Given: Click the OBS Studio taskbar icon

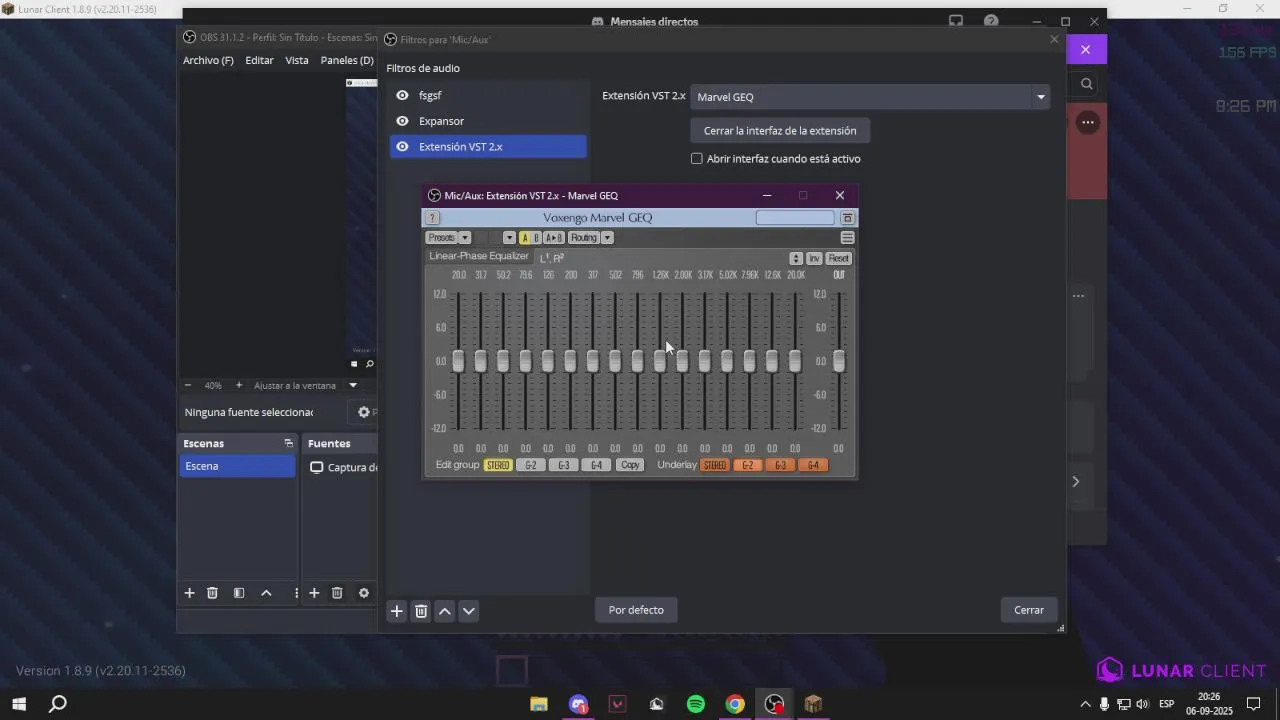Looking at the screenshot, I should [774, 704].
